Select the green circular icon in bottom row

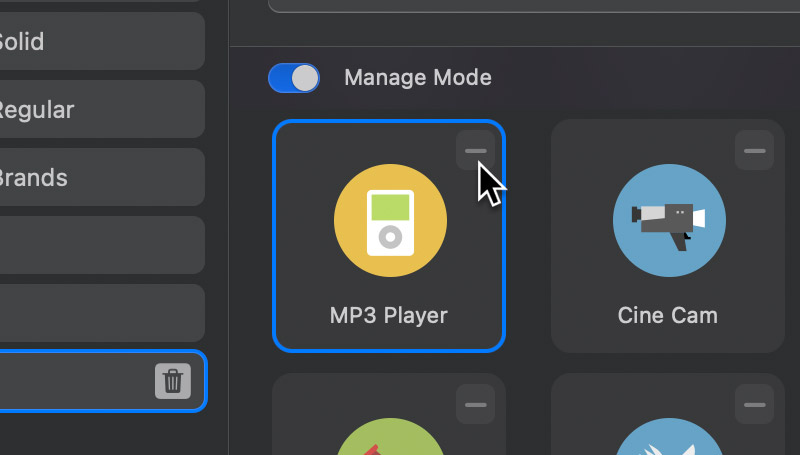coord(390,438)
